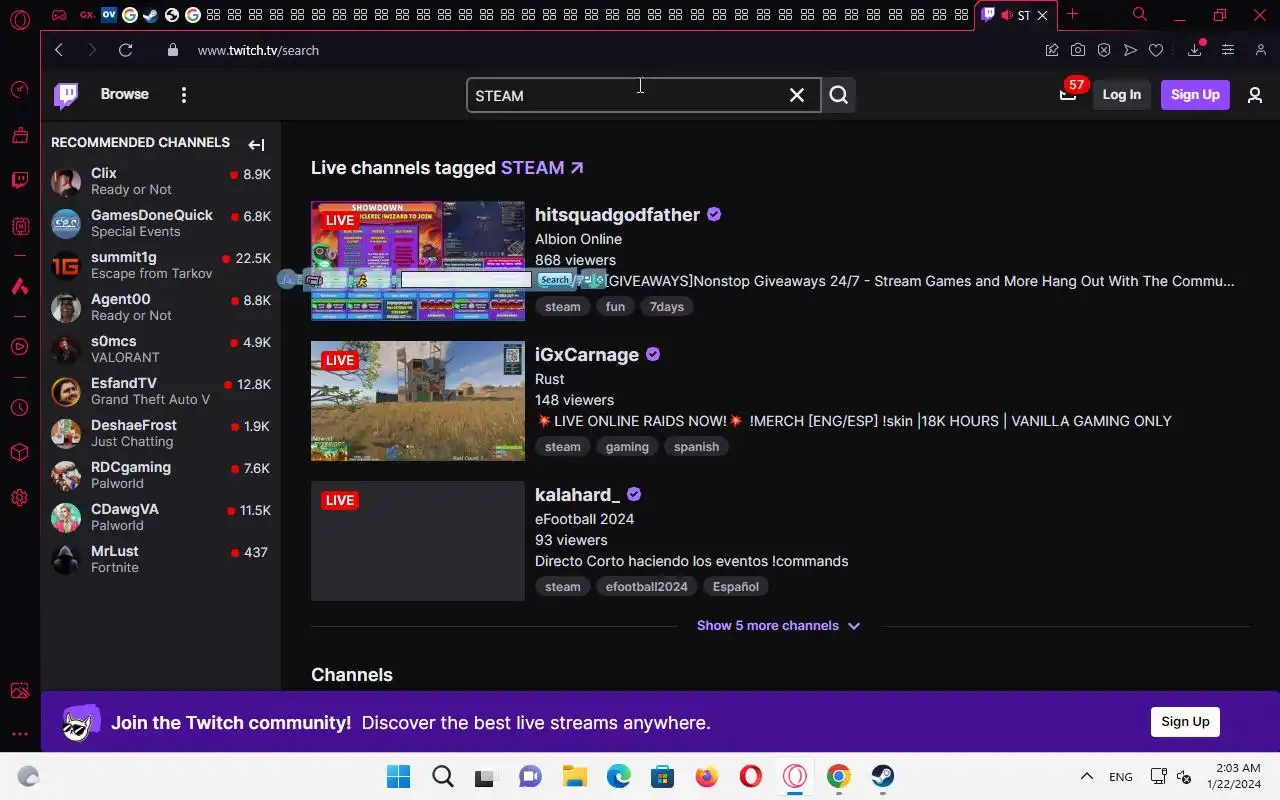Click the GX Corner gamepad icon
The image size is (1280, 800).
pyautogui.click(x=60, y=15)
